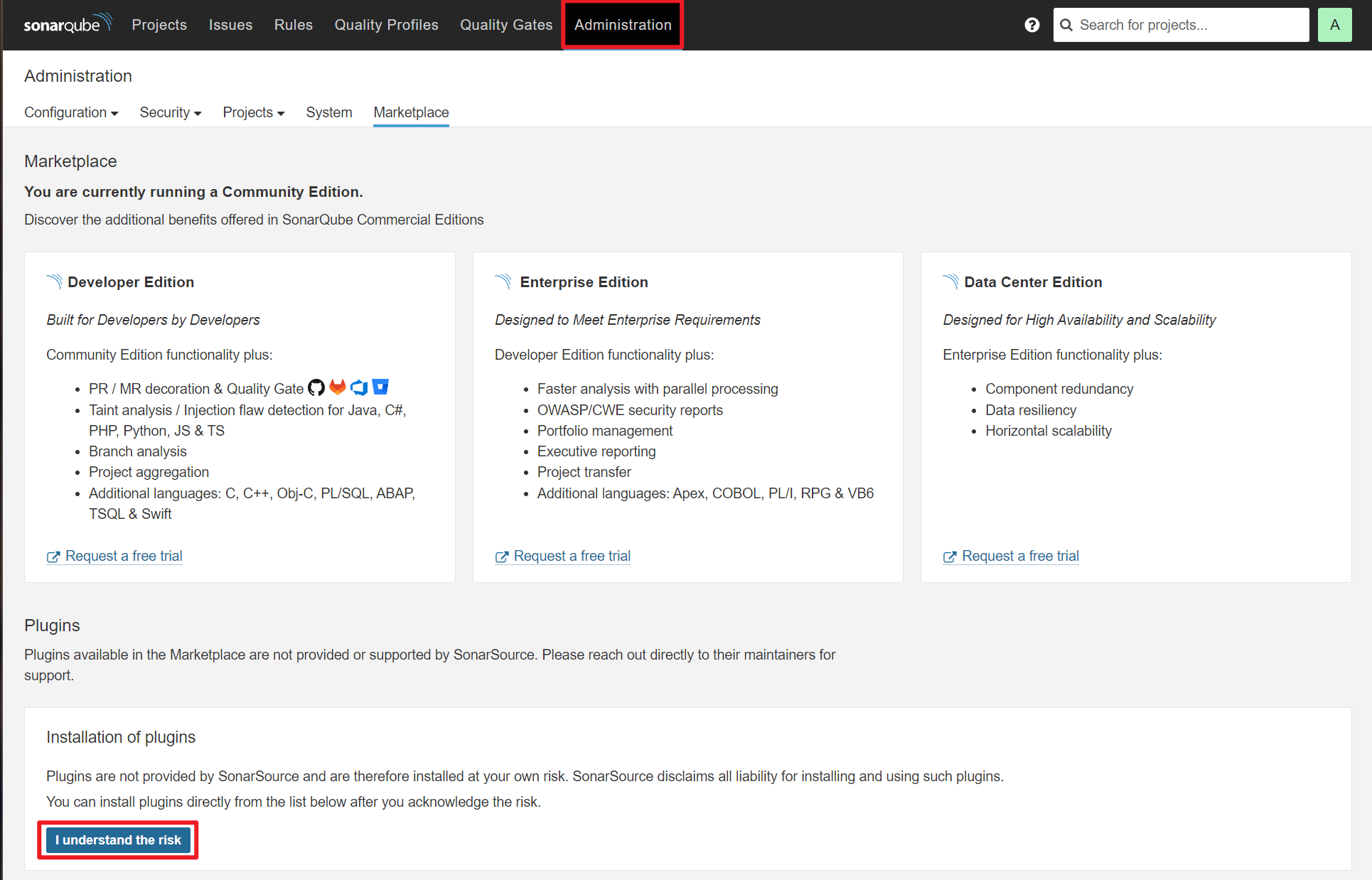
Task: Open Administration in the navigation bar
Action: (623, 25)
